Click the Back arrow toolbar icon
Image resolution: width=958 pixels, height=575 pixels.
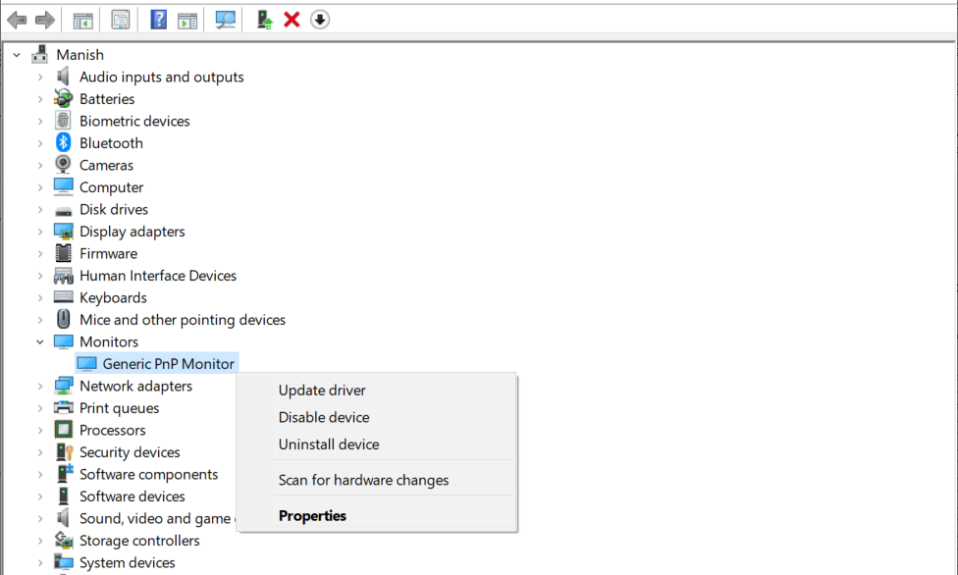click(x=17, y=20)
